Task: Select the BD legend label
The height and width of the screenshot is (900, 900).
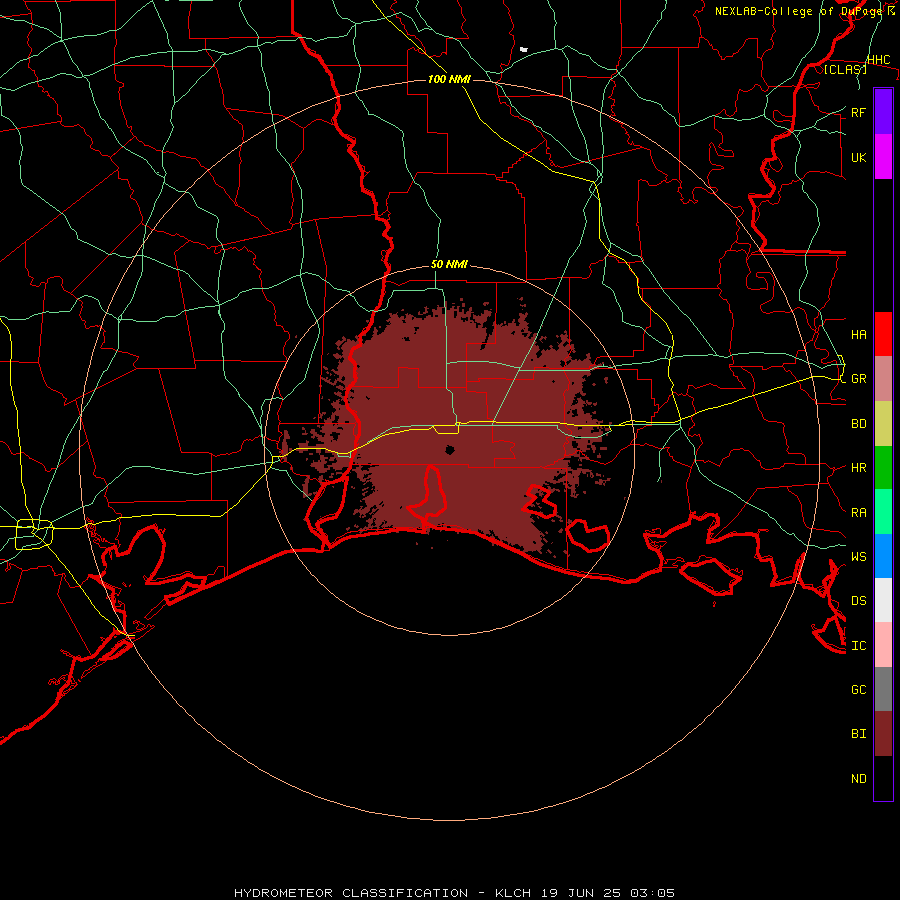Action: coord(858,424)
